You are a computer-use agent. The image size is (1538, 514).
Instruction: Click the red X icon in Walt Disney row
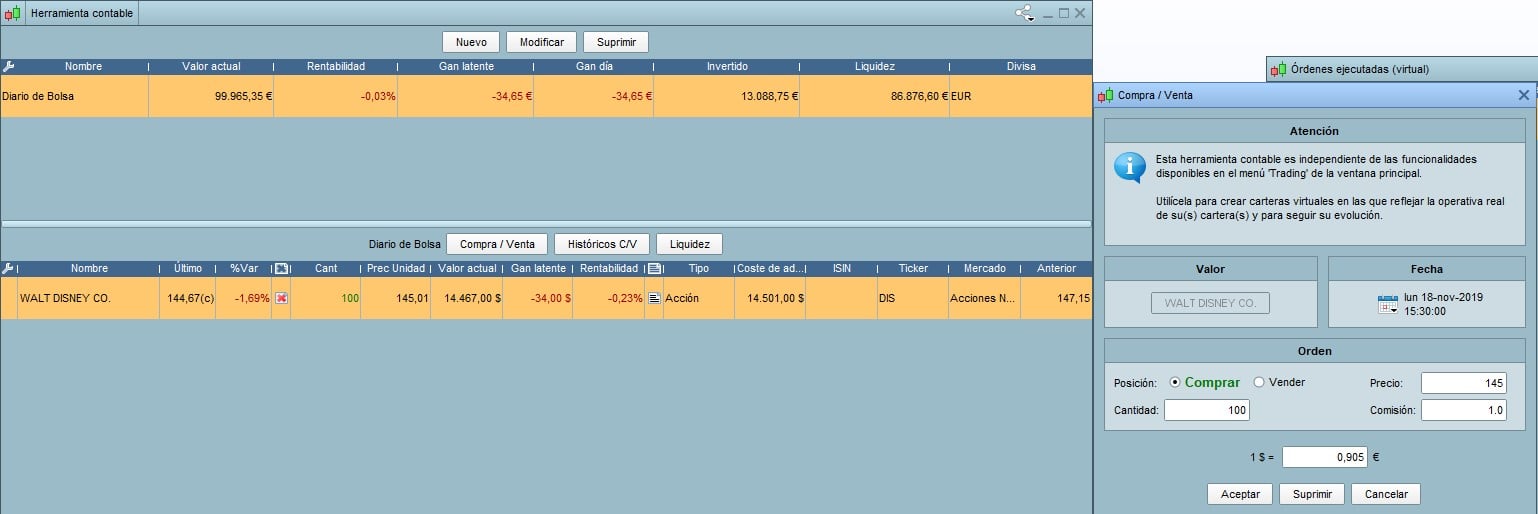tap(281, 299)
